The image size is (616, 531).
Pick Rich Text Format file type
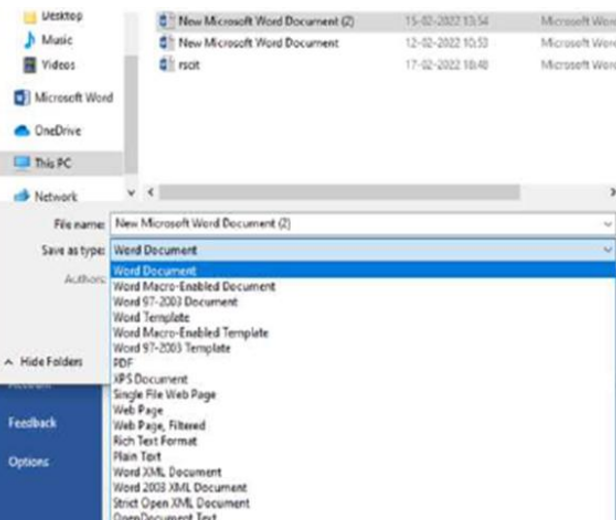pos(155,441)
